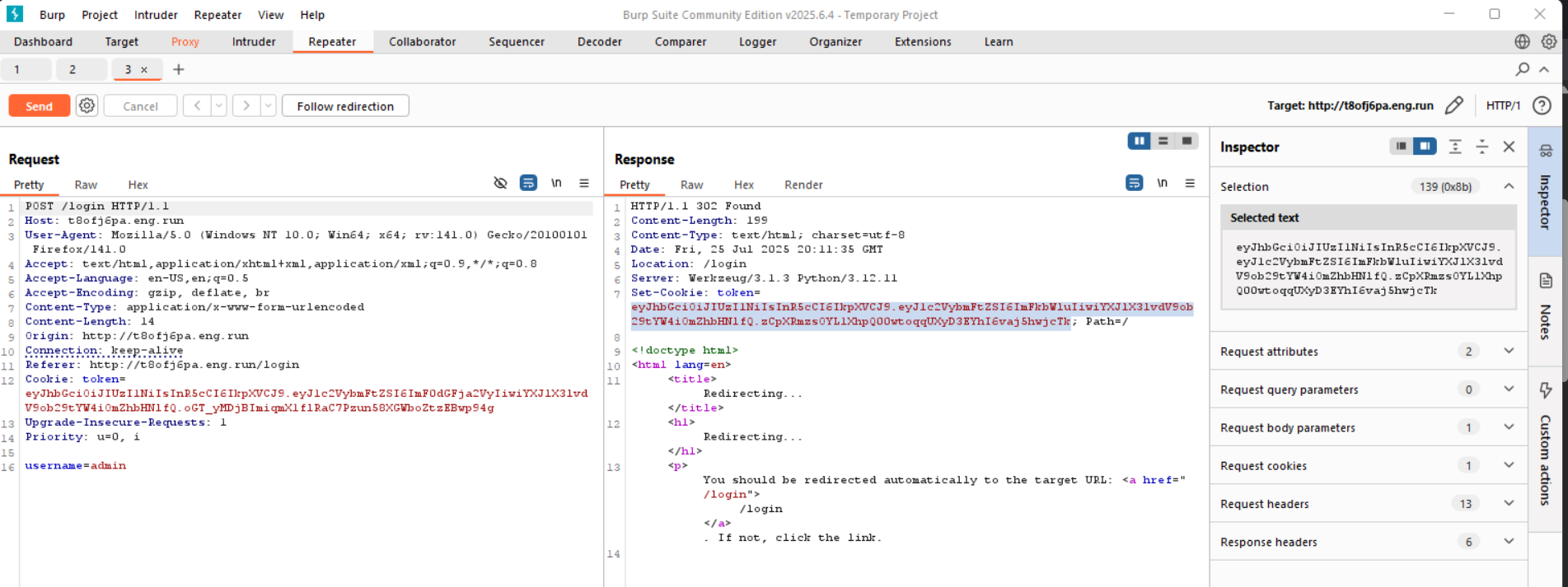The height and width of the screenshot is (587, 1568).
Task: Collapse the Repeater toolbar with the chevron
Action: 1544,69
